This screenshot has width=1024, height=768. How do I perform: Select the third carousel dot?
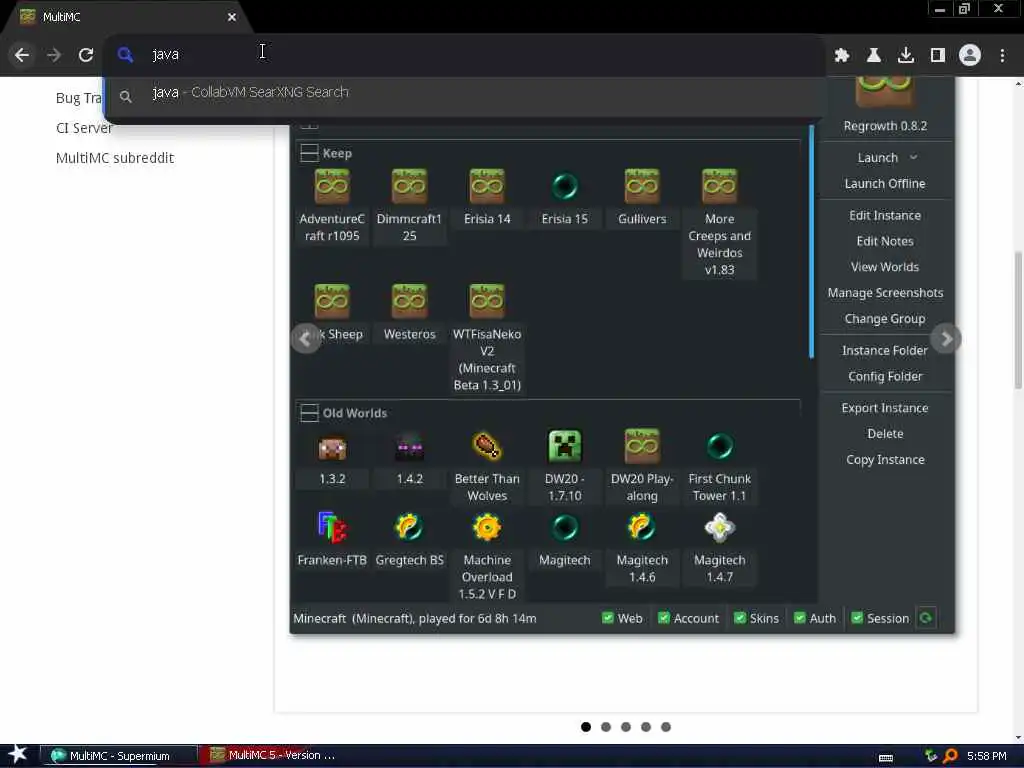coord(626,727)
